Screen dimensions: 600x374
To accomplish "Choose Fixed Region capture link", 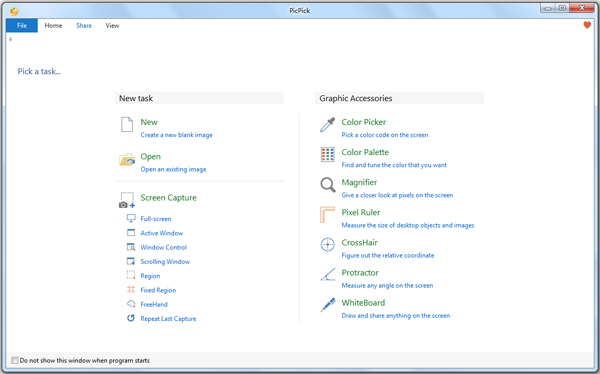I will (x=158, y=290).
